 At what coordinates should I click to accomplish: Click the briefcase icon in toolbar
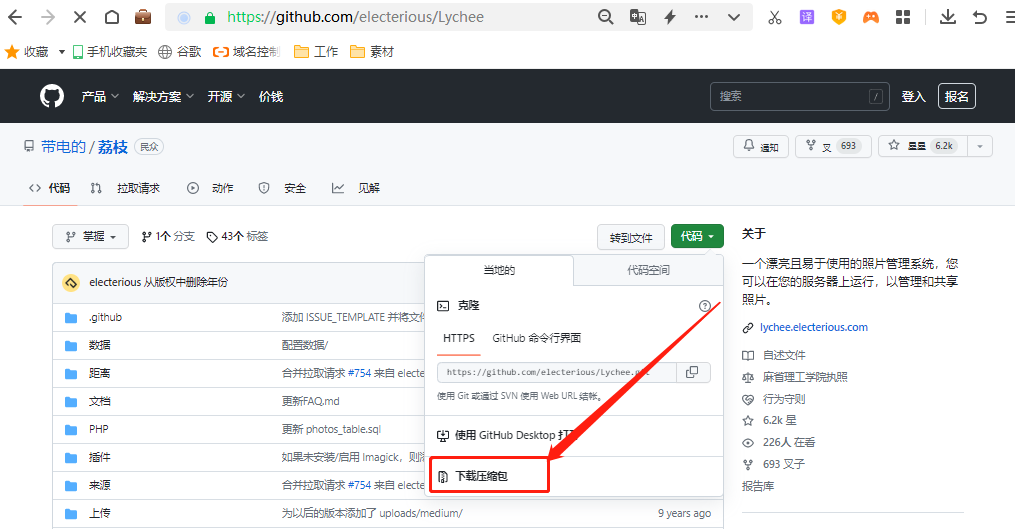click(x=143, y=17)
